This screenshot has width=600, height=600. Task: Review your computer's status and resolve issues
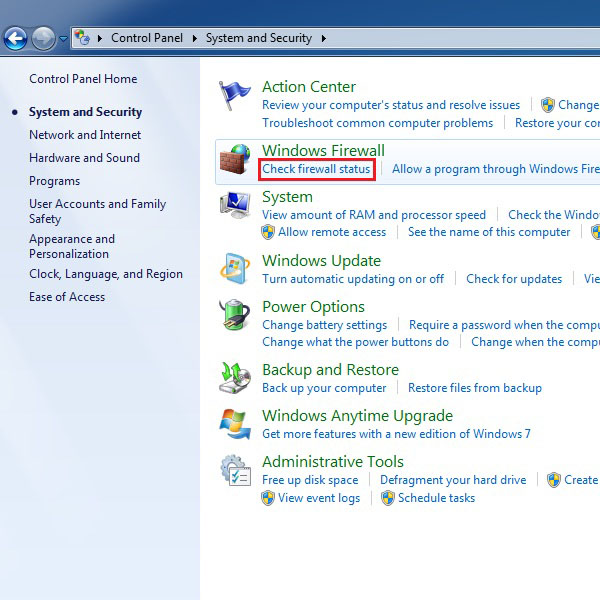(391, 105)
